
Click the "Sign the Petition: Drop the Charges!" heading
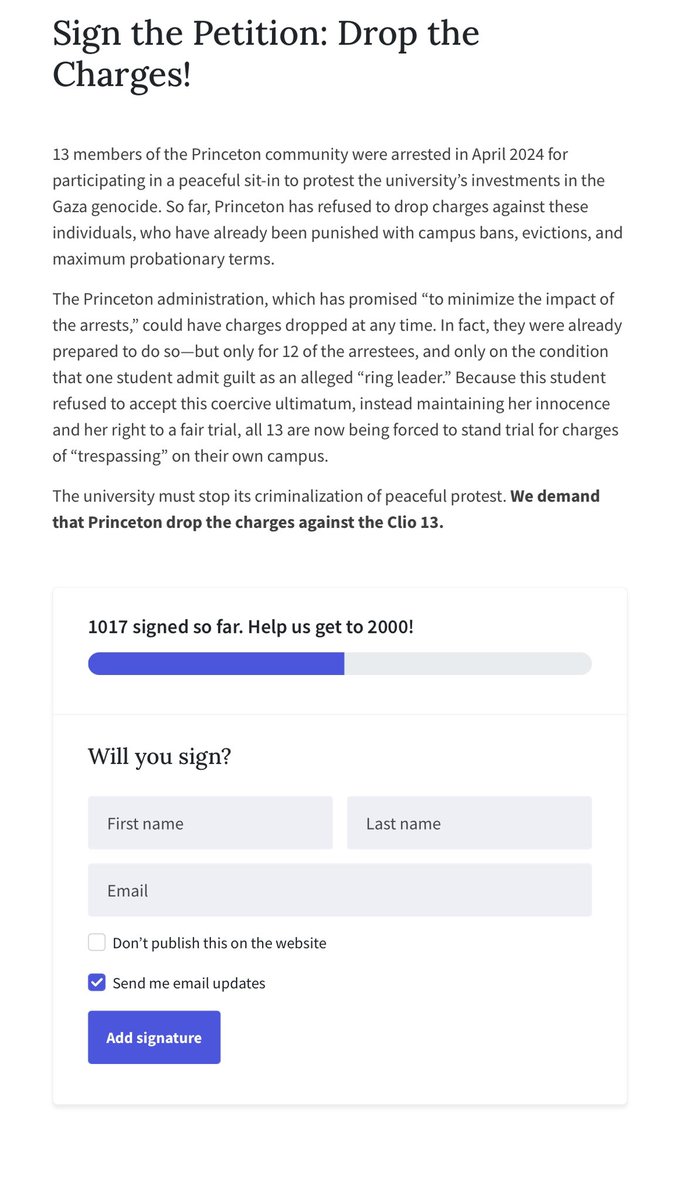click(266, 54)
